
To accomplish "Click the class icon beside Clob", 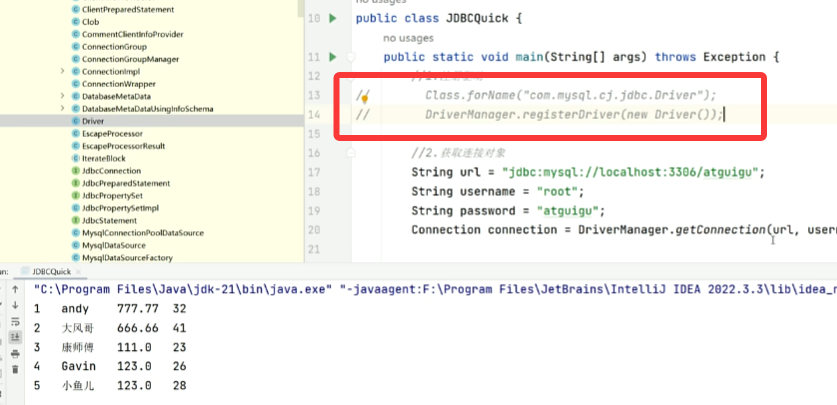I will 76,22.
